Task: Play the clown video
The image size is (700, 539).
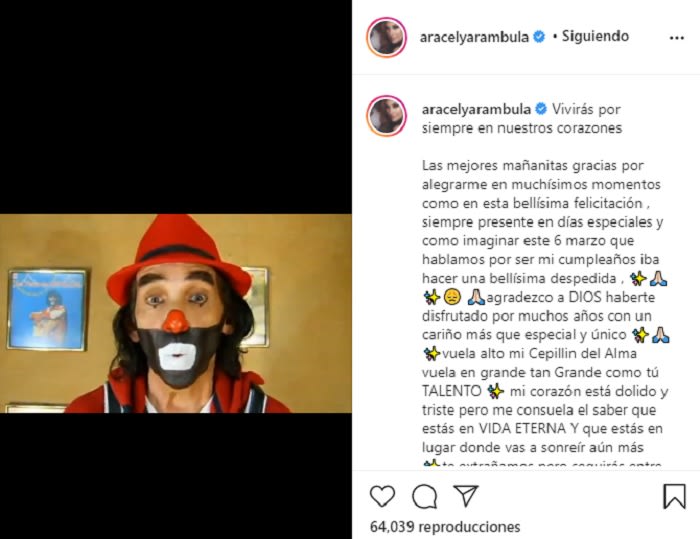Action: (176, 313)
